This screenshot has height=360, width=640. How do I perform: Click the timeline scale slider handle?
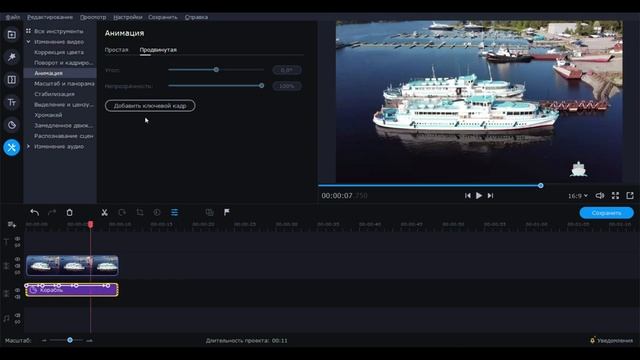point(70,340)
